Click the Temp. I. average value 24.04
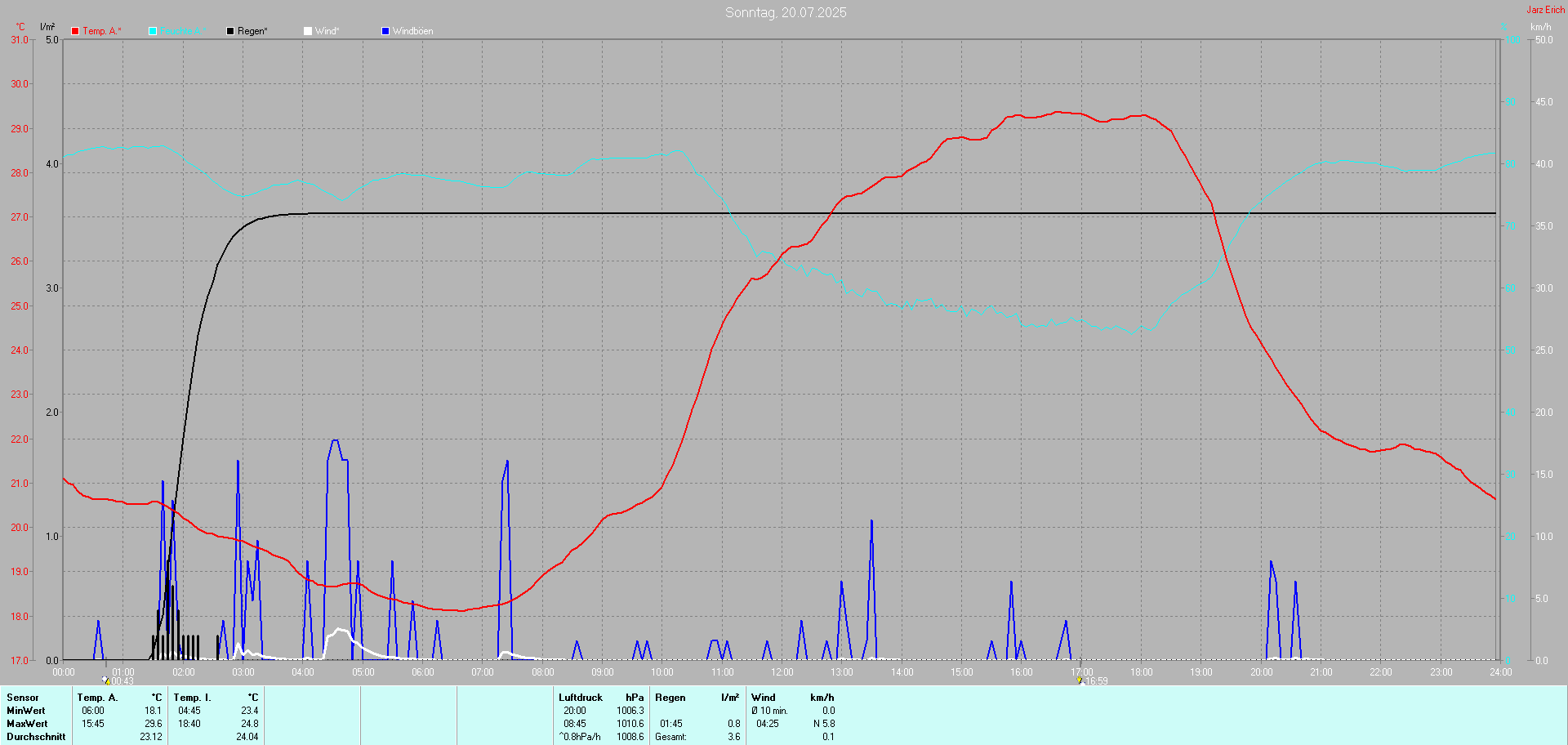 247,737
